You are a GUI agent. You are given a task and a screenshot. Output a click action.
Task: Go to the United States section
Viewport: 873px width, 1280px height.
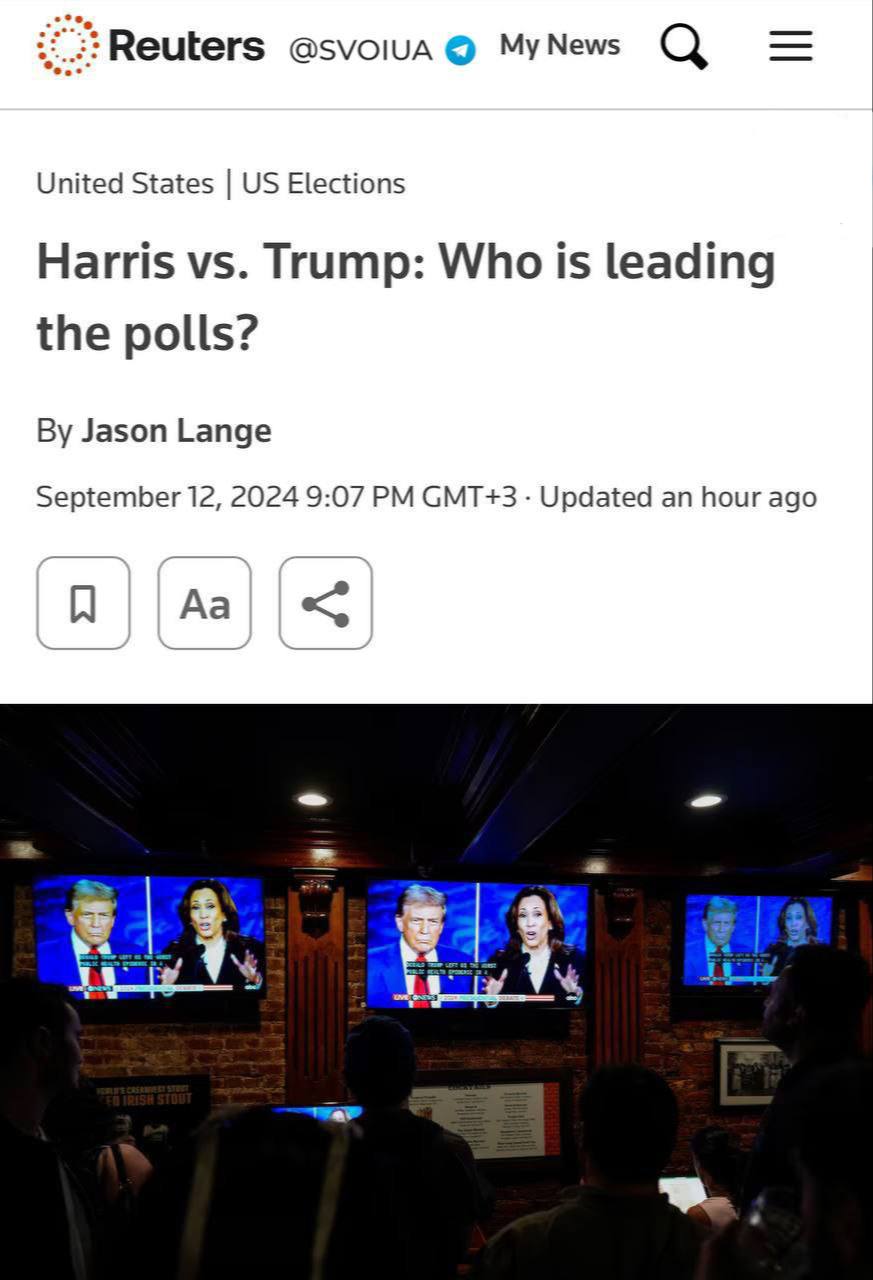pos(125,184)
